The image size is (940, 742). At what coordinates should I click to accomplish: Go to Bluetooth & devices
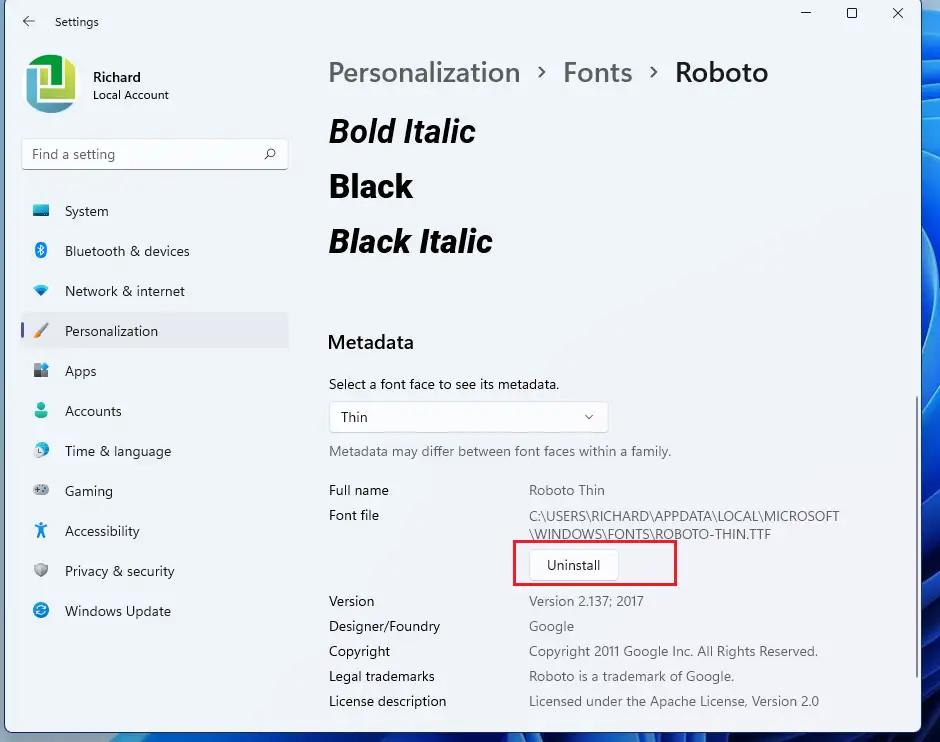155,251
